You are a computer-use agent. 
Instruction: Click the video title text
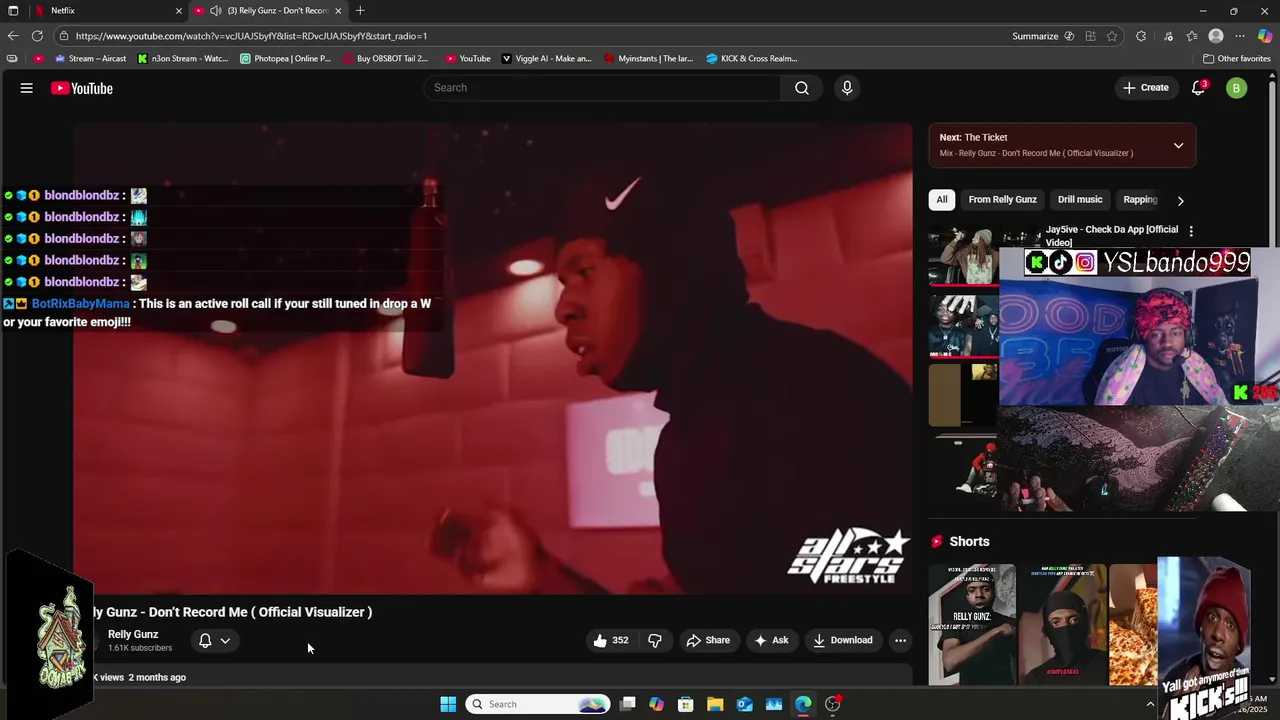coord(232,612)
